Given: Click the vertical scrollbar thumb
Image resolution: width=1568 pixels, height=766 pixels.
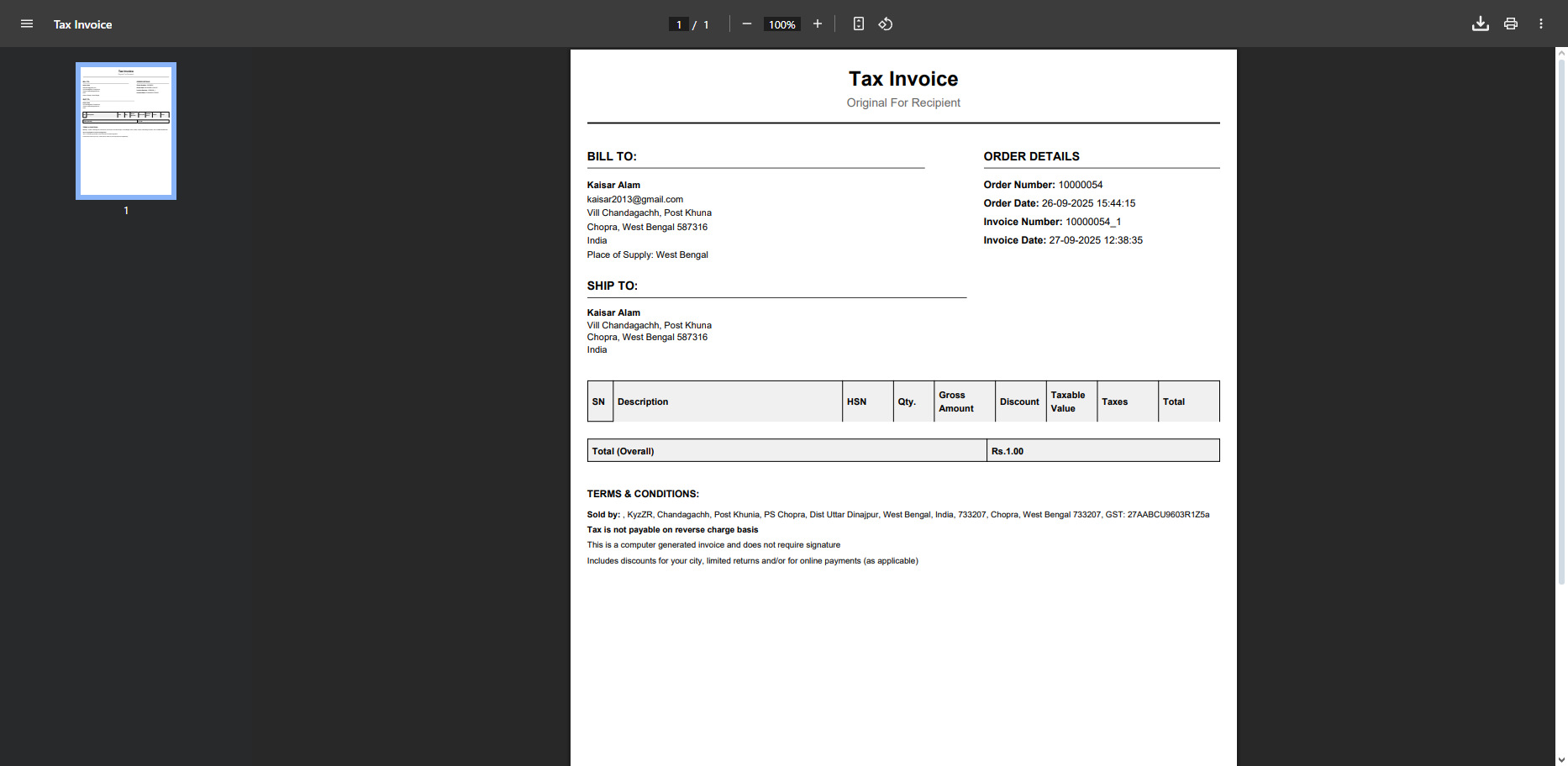Looking at the screenshot, I should (x=1561, y=319).
